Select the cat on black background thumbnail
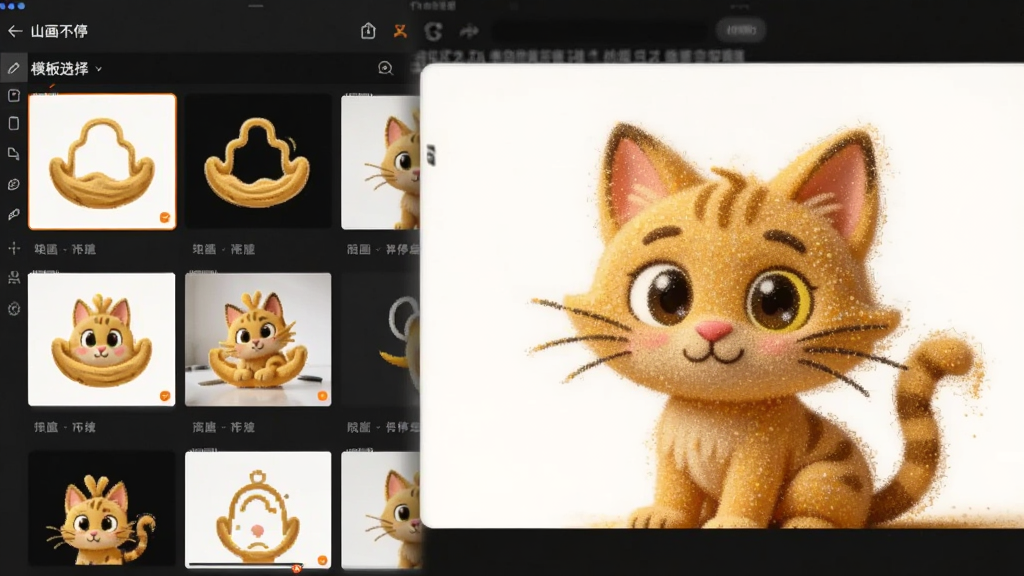1024x576 pixels. coord(102,508)
